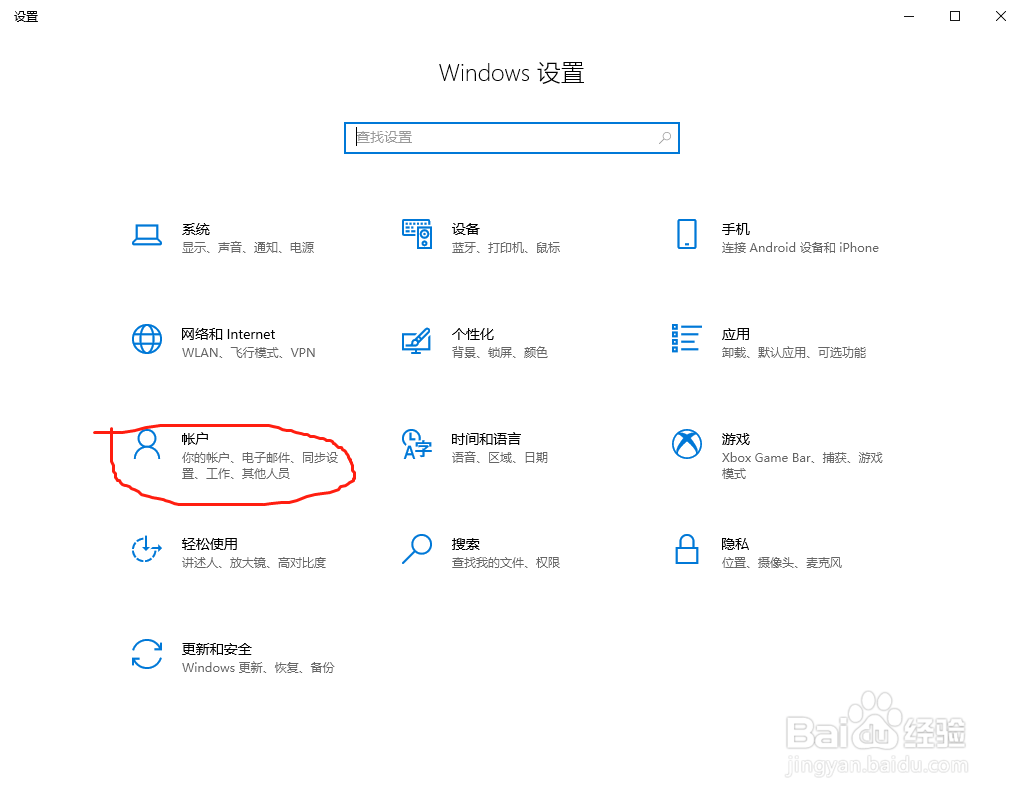Open the Apps list icon
This screenshot has width=1024, height=800.
coord(686,338)
